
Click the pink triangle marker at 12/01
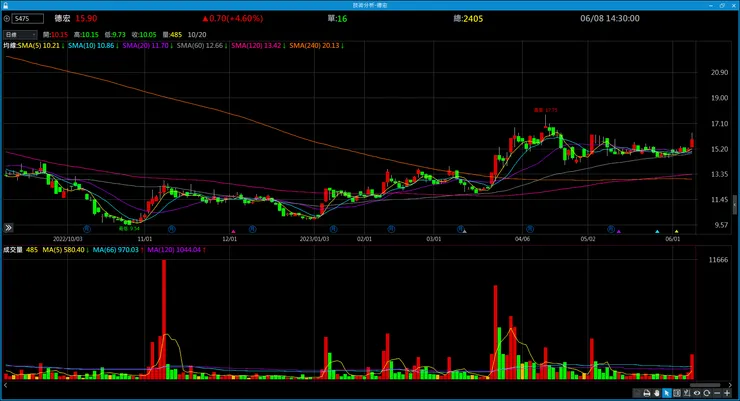point(233,231)
